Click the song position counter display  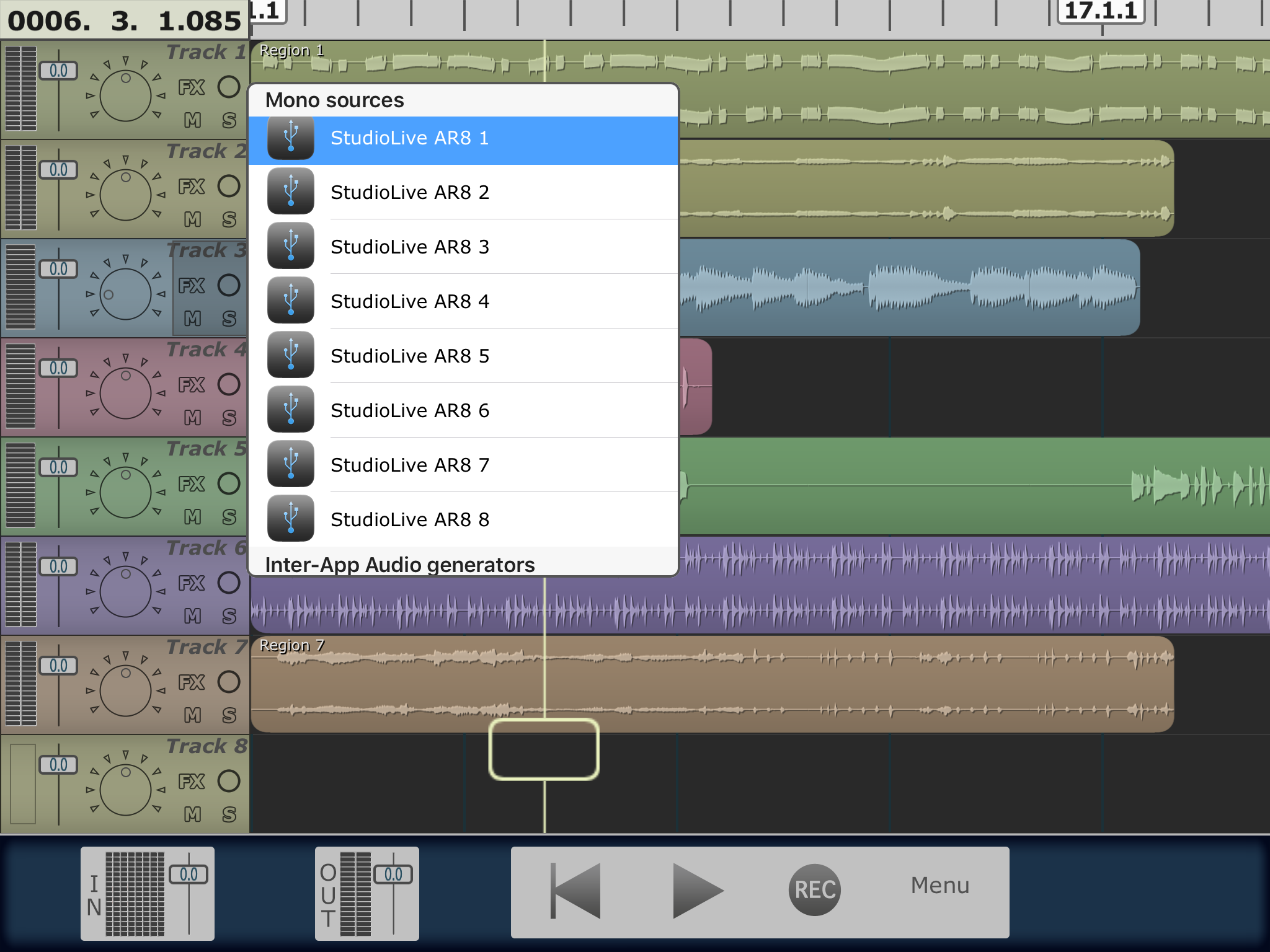pos(124,20)
